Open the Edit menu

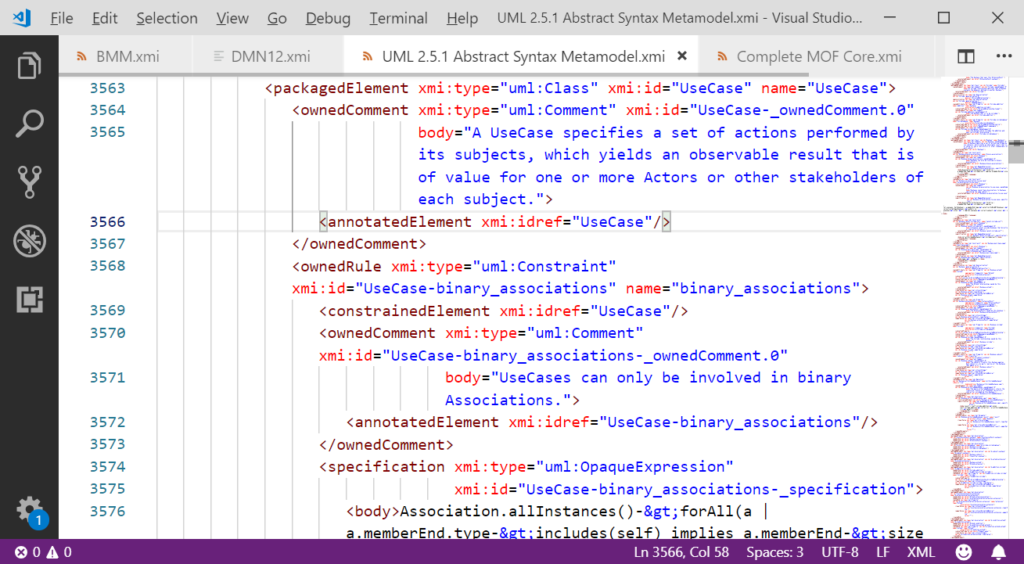(104, 18)
